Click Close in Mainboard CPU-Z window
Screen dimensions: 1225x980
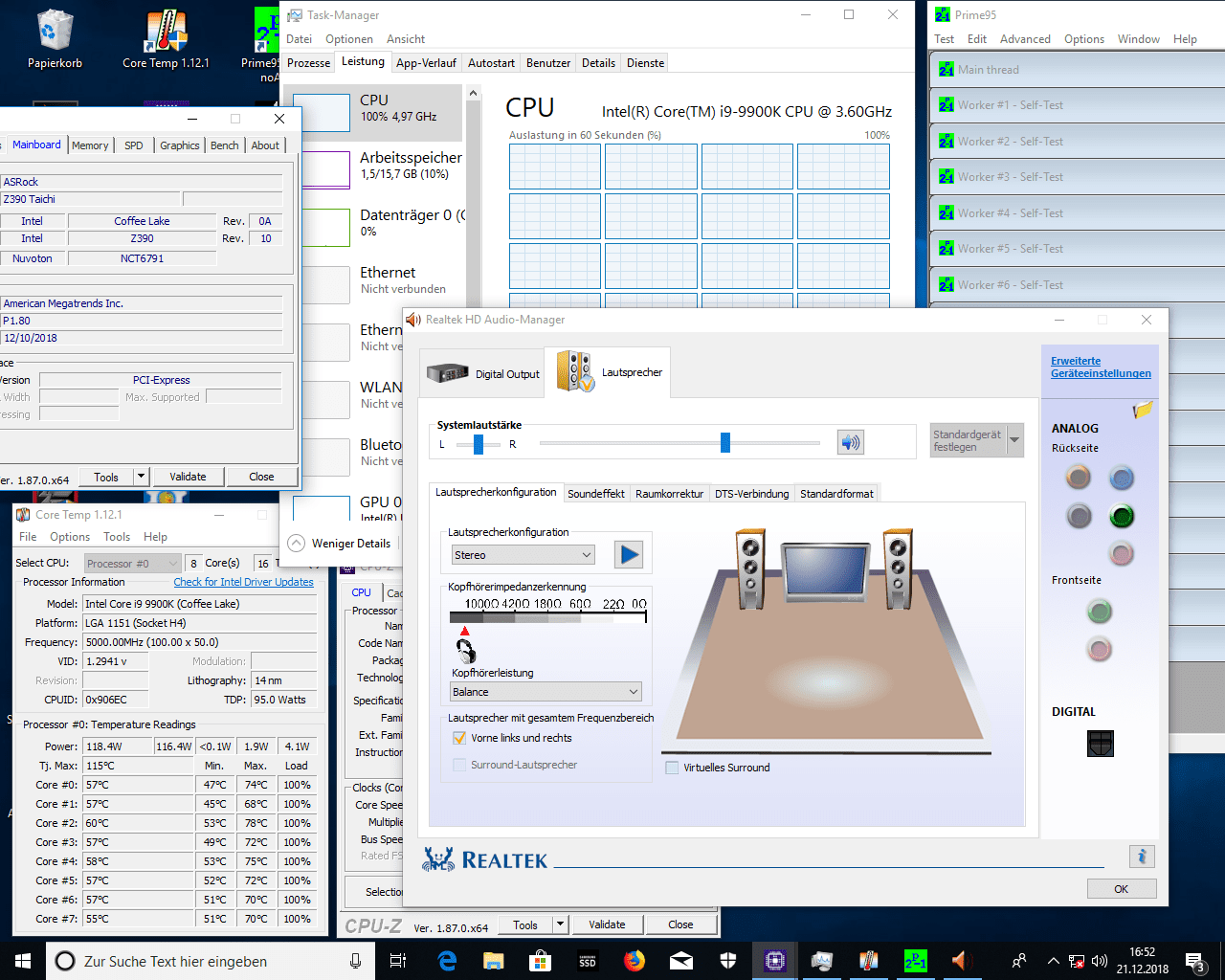[261, 477]
